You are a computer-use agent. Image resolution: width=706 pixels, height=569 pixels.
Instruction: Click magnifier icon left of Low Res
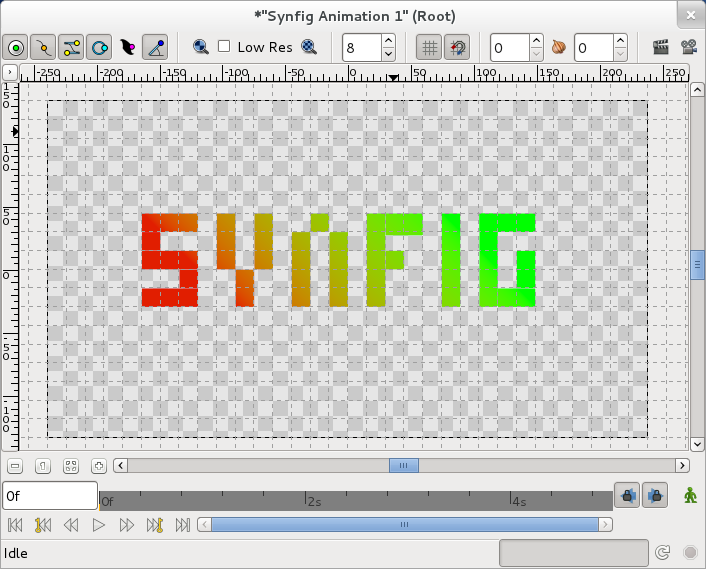201,47
